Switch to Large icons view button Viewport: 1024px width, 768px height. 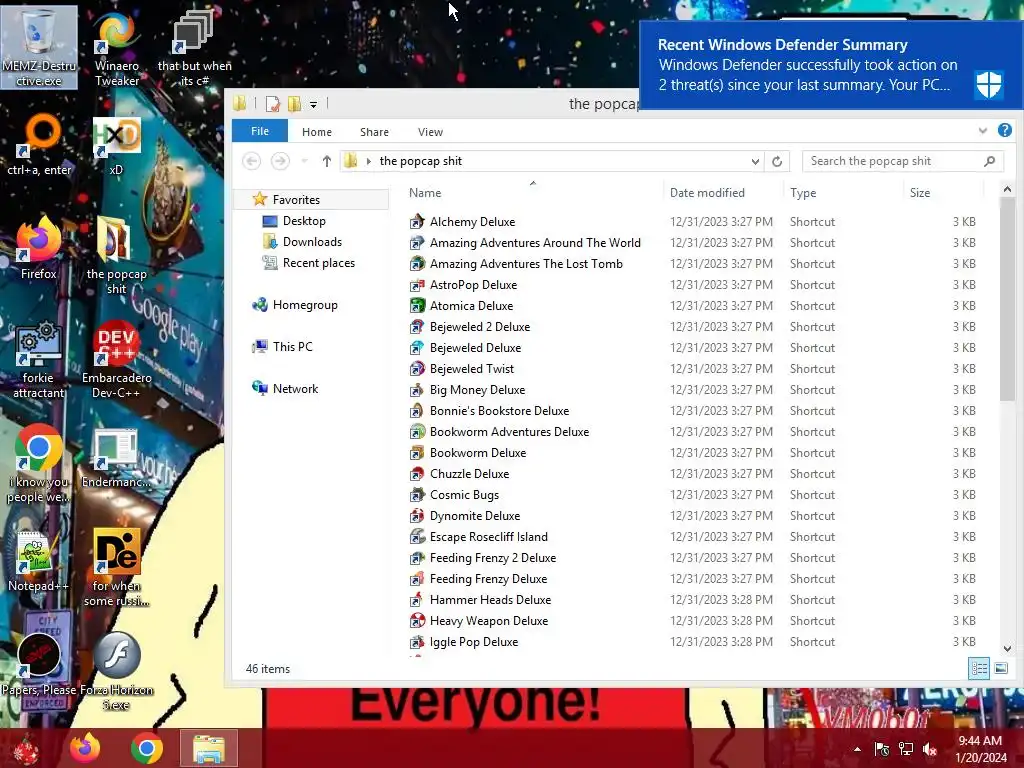[1001, 668]
